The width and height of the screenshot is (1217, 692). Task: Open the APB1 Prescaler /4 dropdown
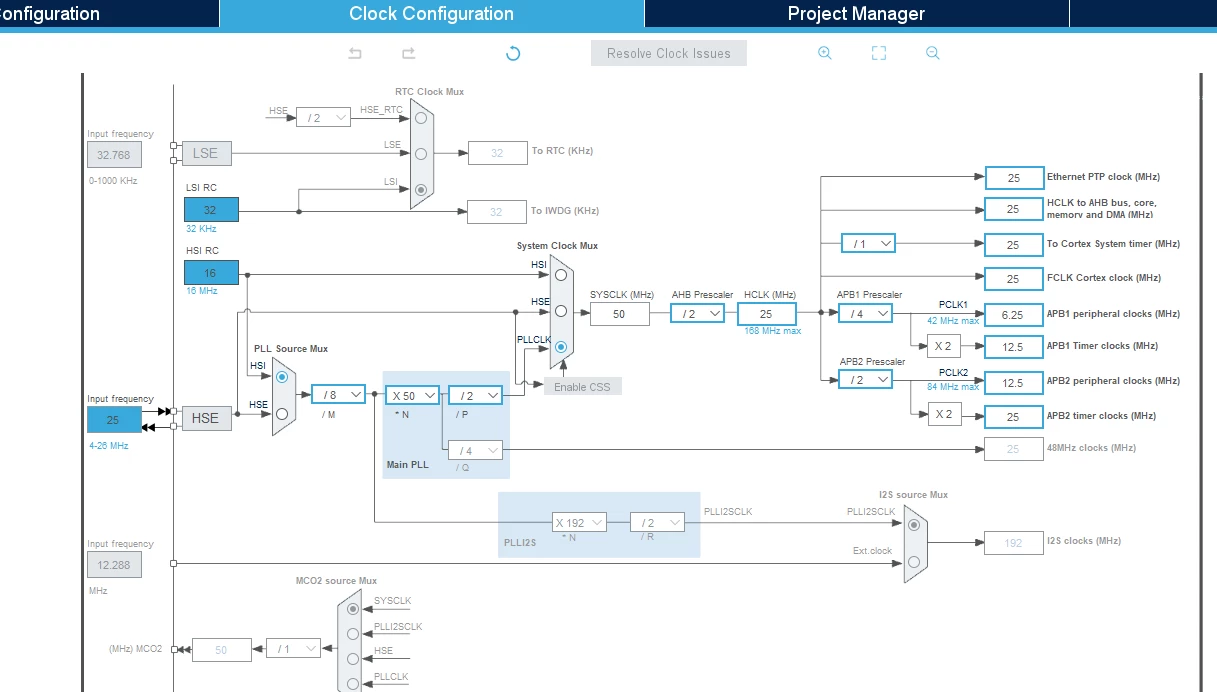[x=865, y=314]
